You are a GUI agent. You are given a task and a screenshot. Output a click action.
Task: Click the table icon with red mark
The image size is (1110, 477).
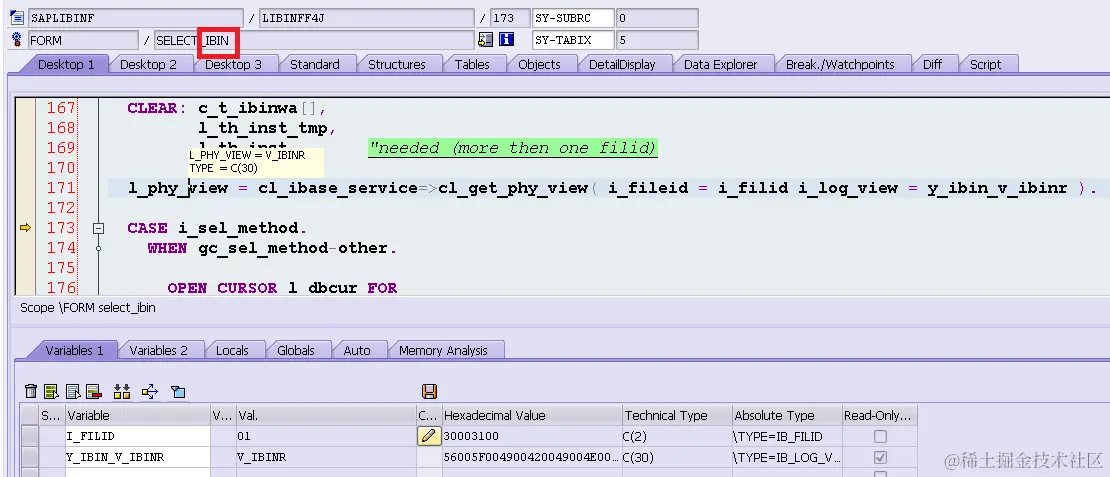[94, 391]
